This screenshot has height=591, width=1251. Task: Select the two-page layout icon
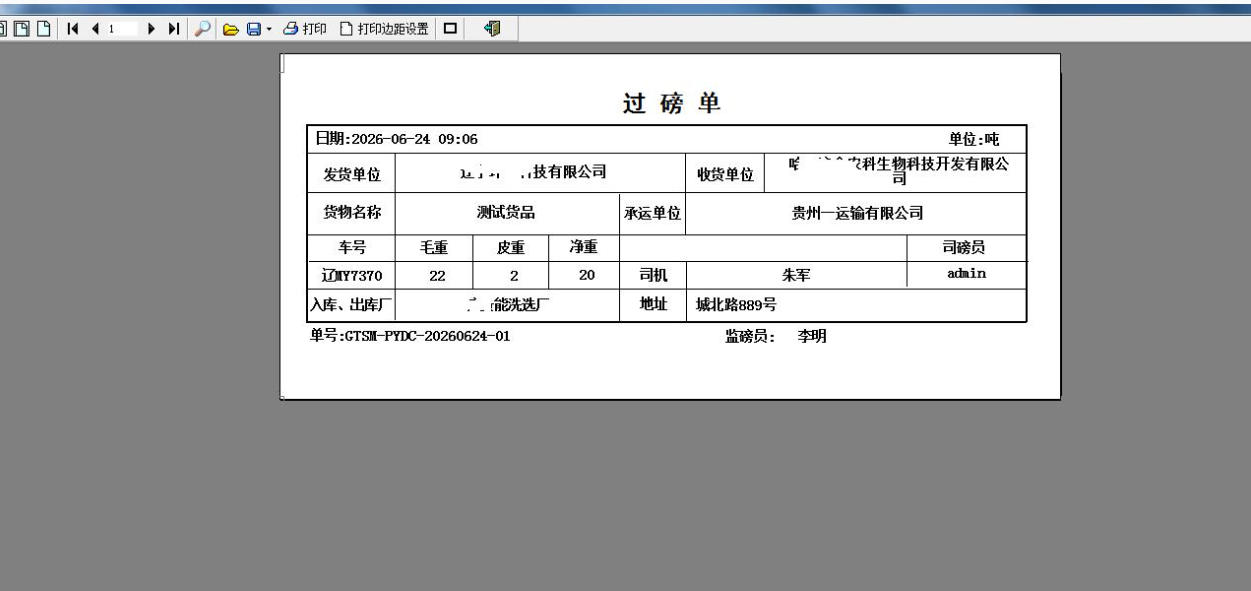pyautogui.click(x=24, y=30)
